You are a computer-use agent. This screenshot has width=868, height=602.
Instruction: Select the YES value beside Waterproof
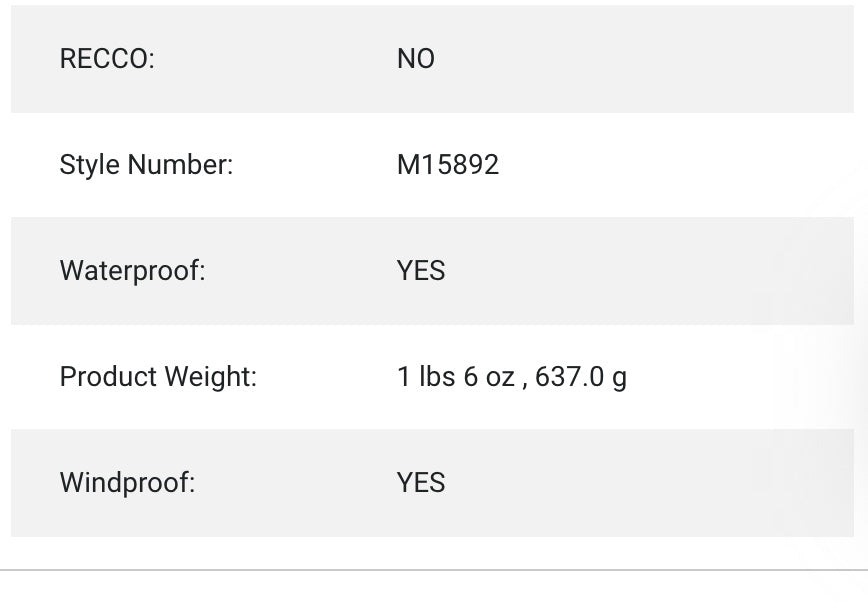click(420, 271)
